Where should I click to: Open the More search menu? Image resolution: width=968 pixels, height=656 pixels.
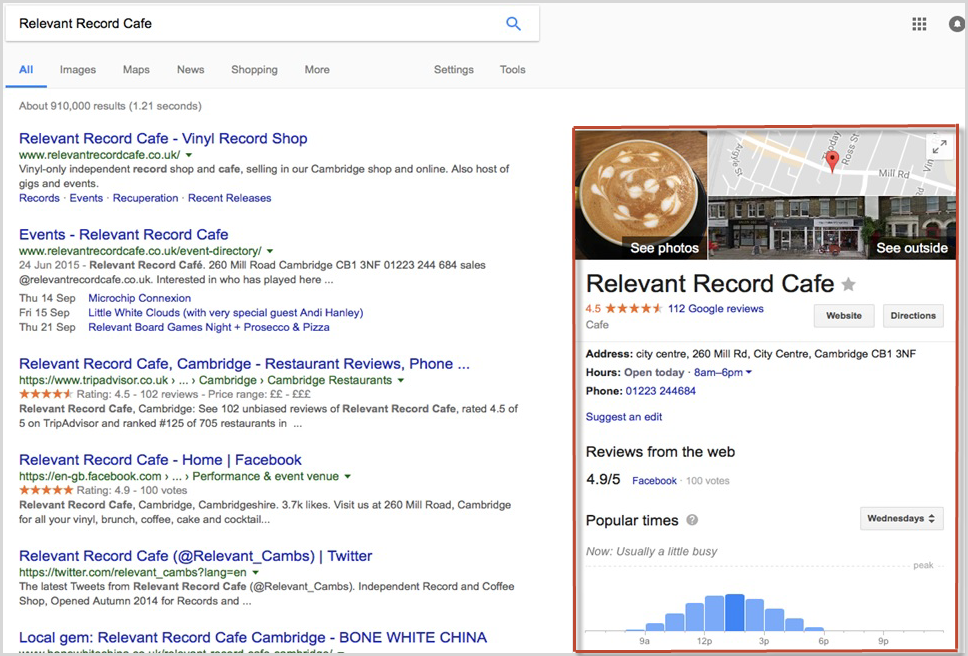tap(317, 70)
